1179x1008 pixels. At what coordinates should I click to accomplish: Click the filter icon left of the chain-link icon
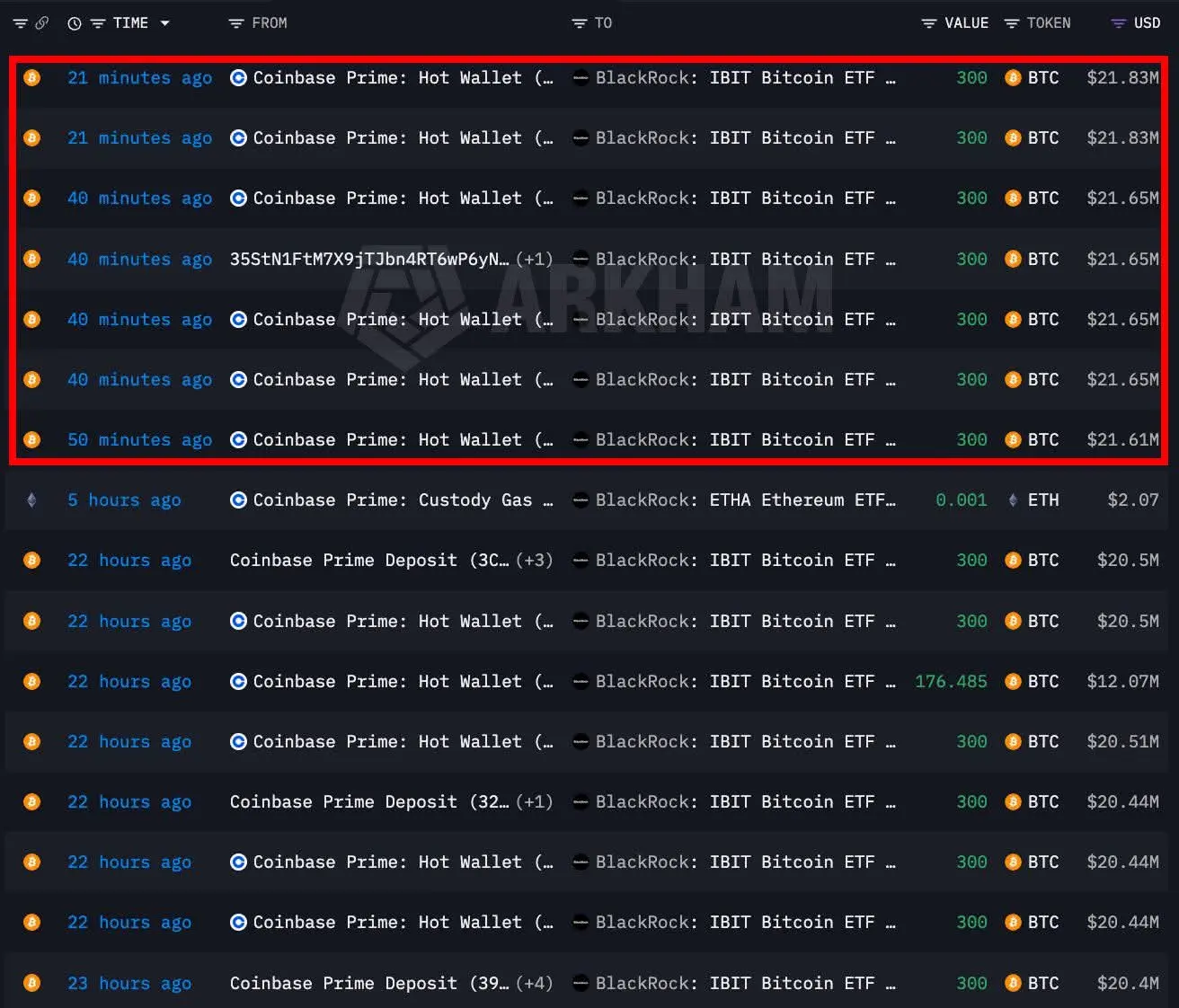[x=20, y=23]
